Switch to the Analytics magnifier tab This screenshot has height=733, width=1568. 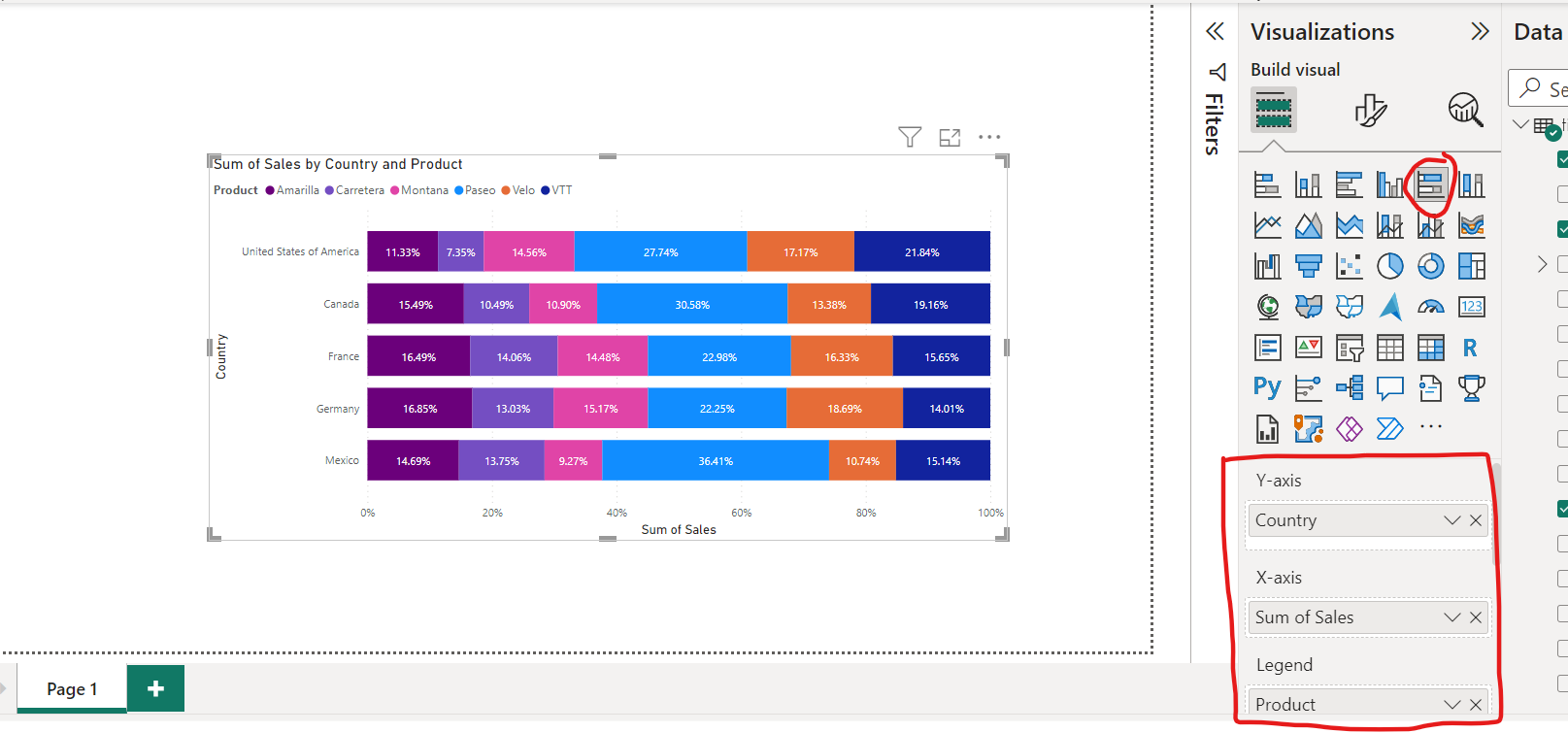point(1465,110)
